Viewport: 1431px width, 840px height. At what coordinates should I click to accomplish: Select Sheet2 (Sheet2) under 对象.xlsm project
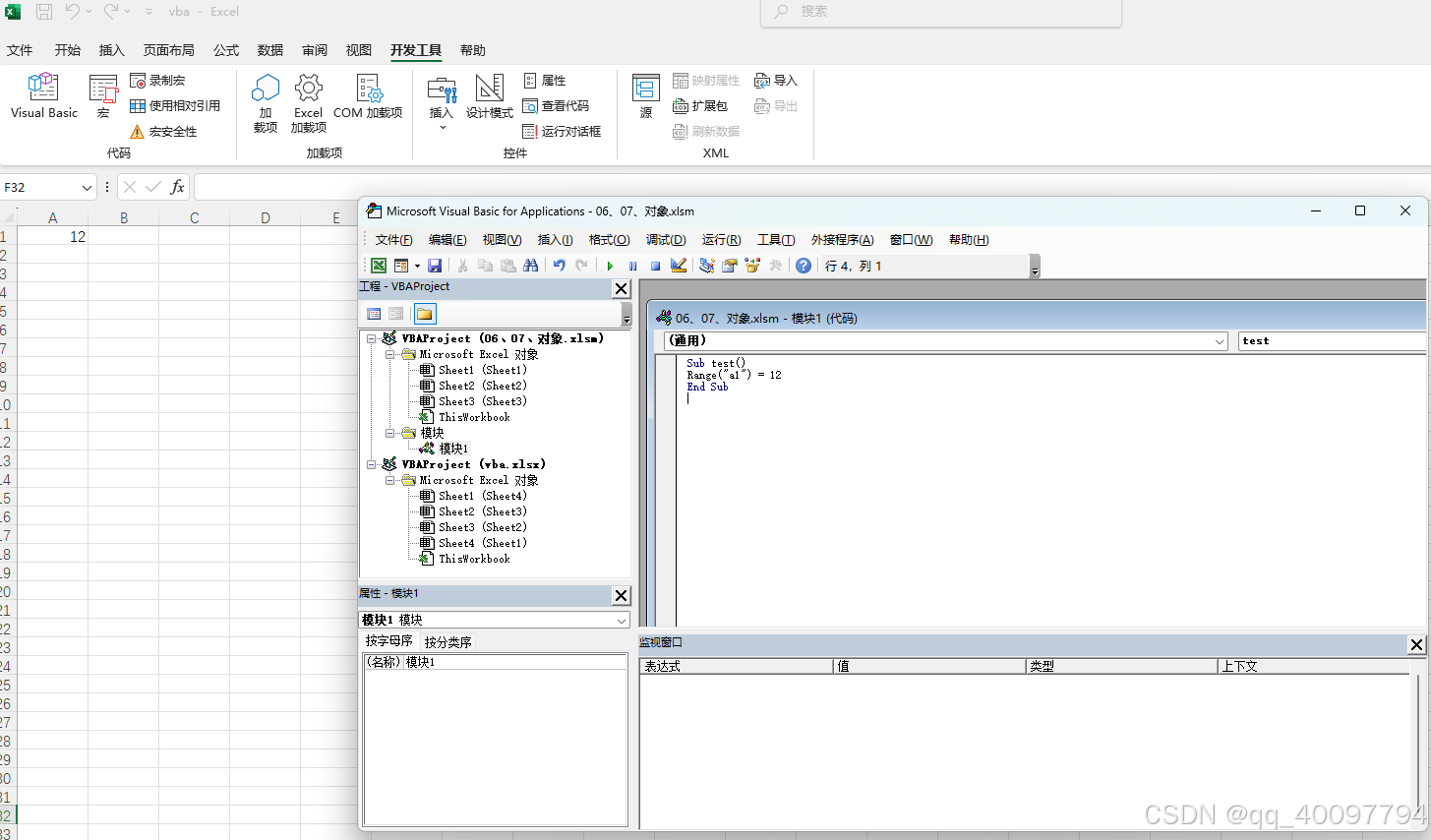482,386
